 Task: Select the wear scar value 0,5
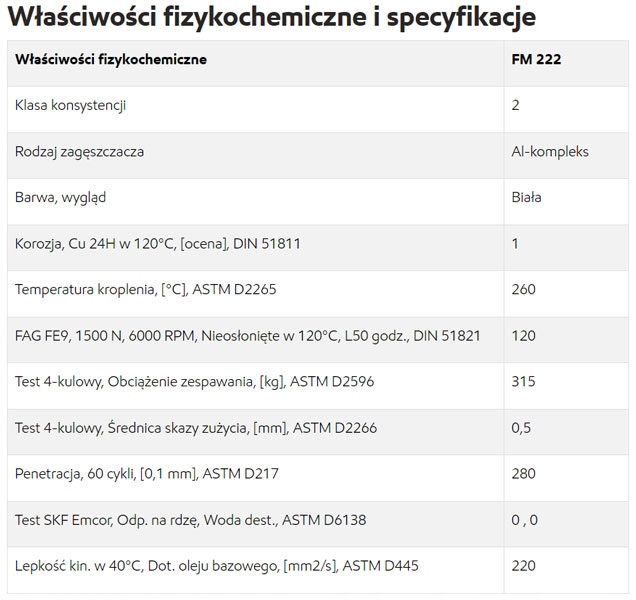pos(520,428)
